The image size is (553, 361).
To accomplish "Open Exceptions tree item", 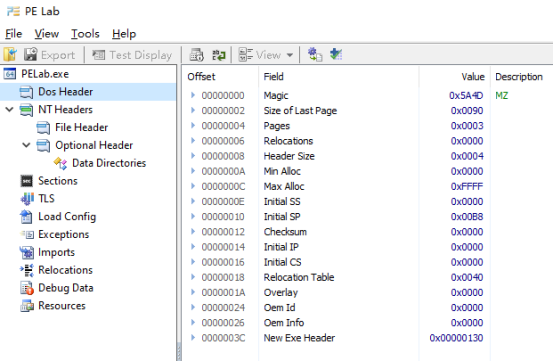I will point(63,234).
